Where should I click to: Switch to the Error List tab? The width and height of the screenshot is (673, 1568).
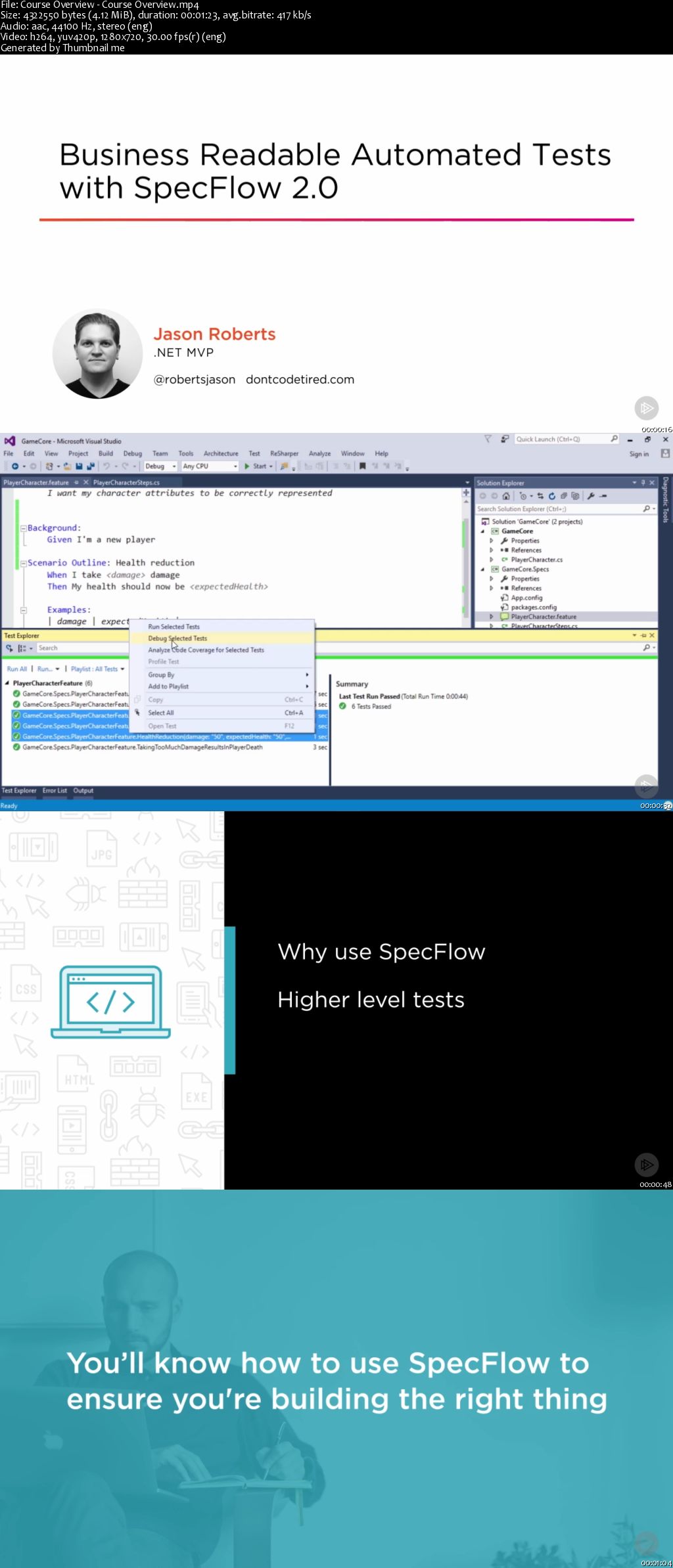coord(55,790)
